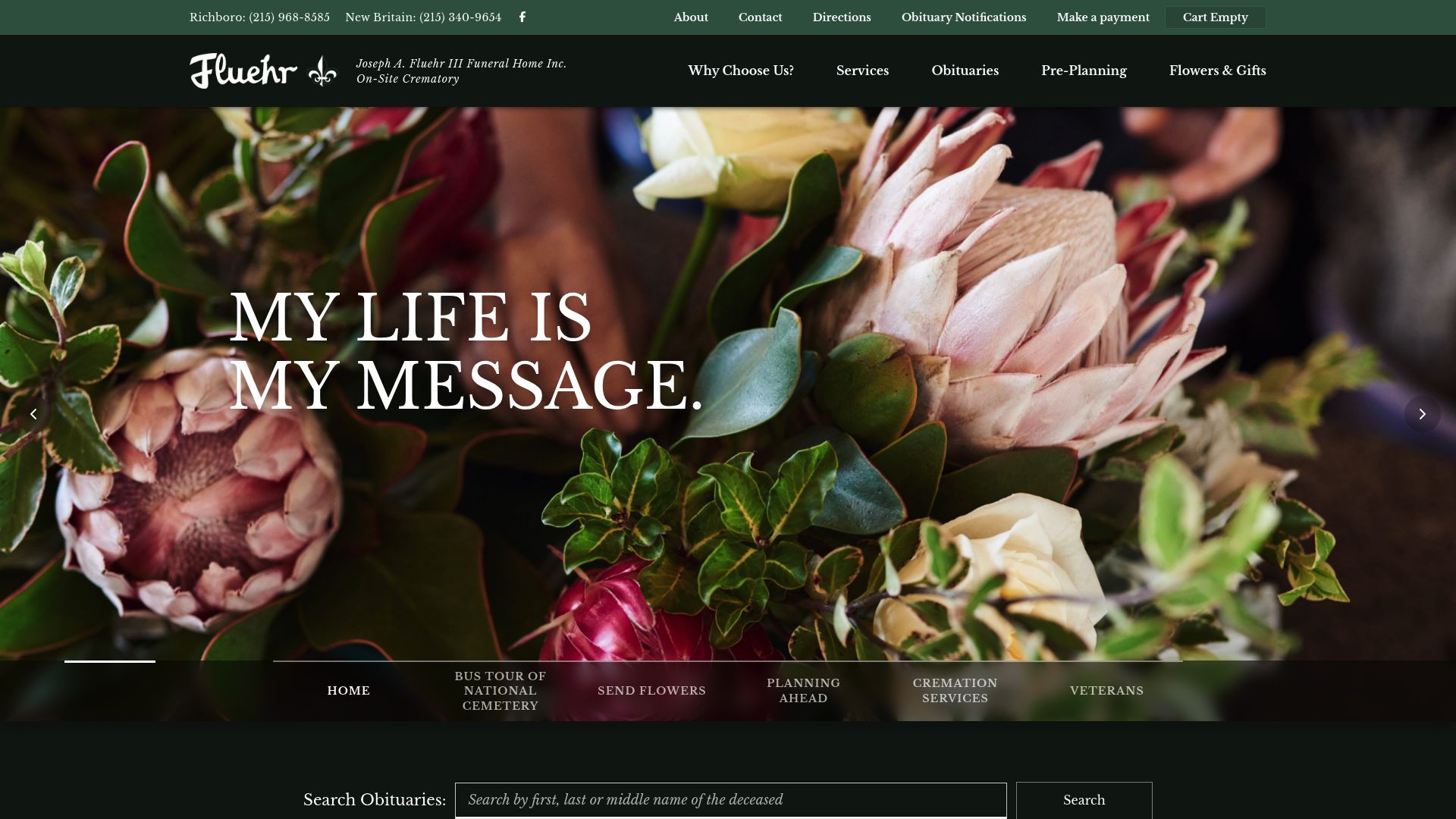Switch to the VETERANS tab
1456x819 pixels.
click(1106, 690)
